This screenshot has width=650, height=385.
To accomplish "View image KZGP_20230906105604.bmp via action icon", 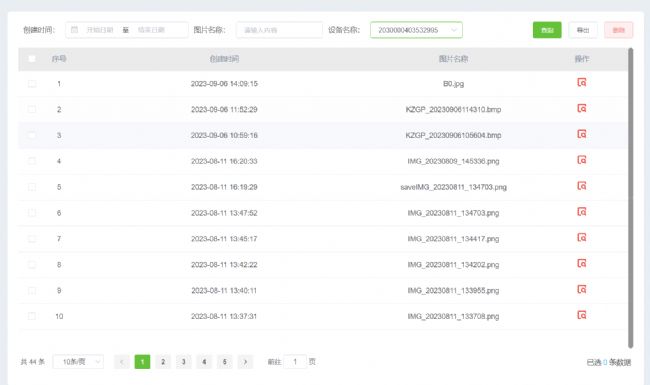I will (x=582, y=134).
